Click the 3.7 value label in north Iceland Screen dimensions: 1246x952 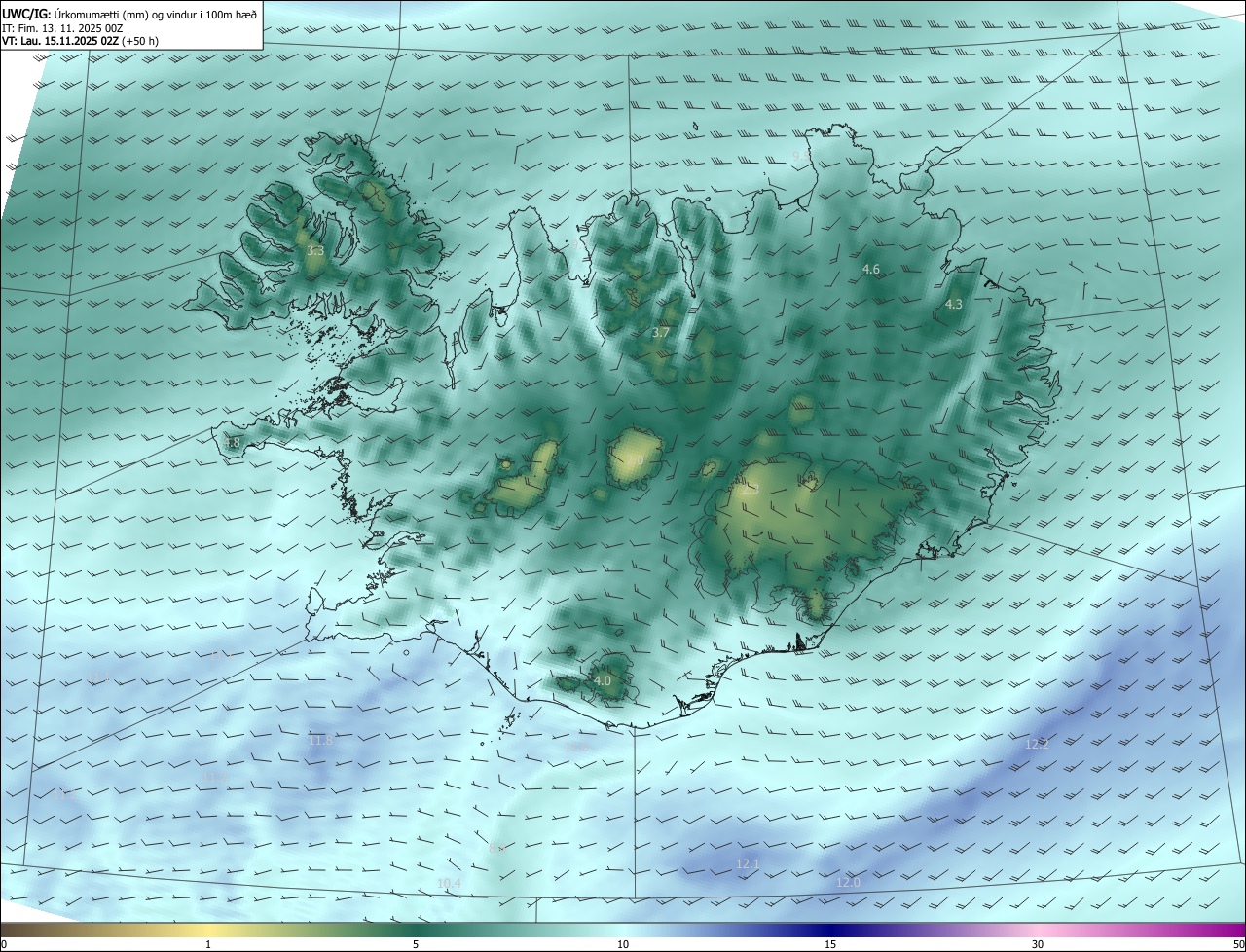pos(660,333)
